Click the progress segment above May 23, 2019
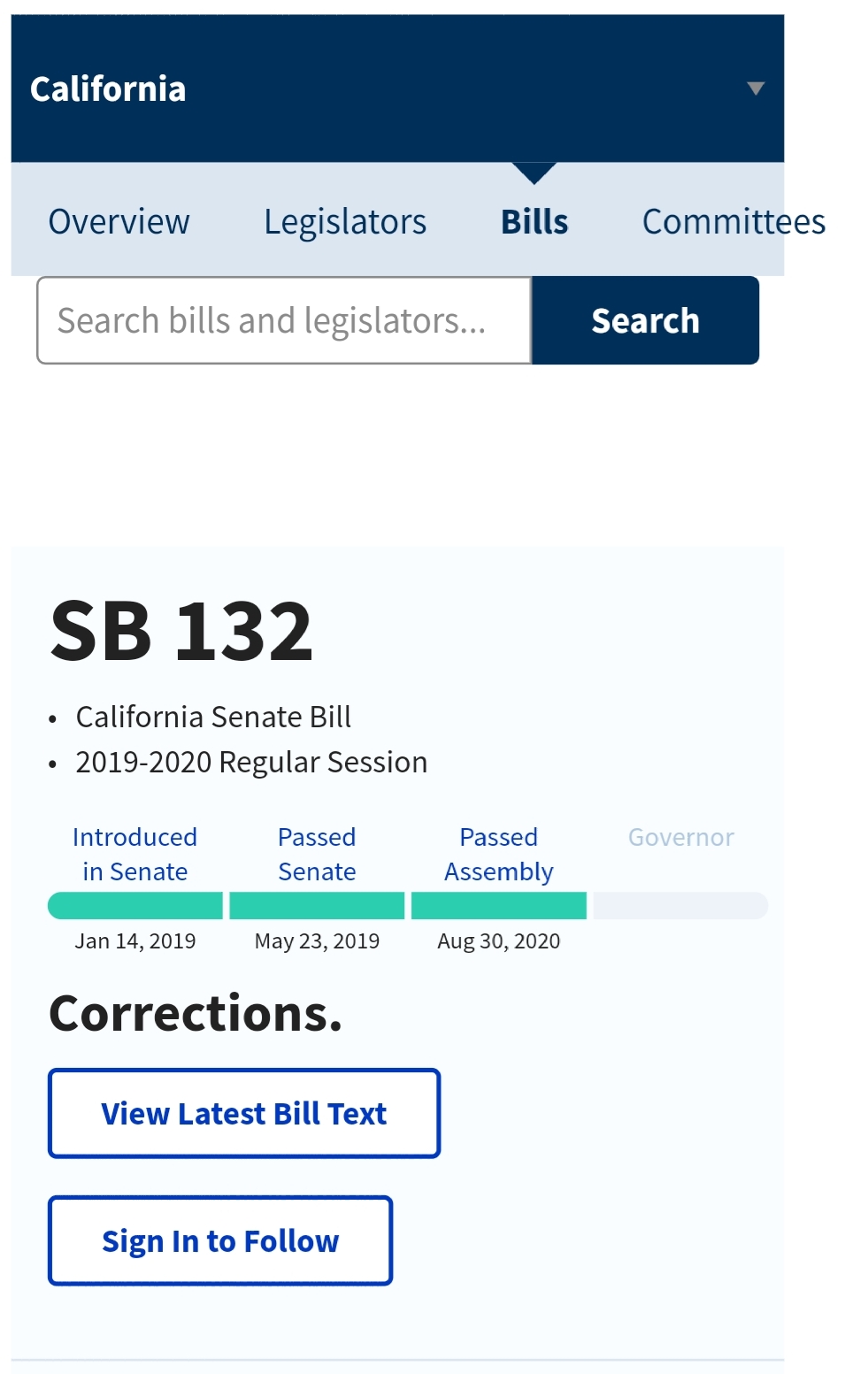The width and height of the screenshot is (868, 1374). click(x=317, y=905)
